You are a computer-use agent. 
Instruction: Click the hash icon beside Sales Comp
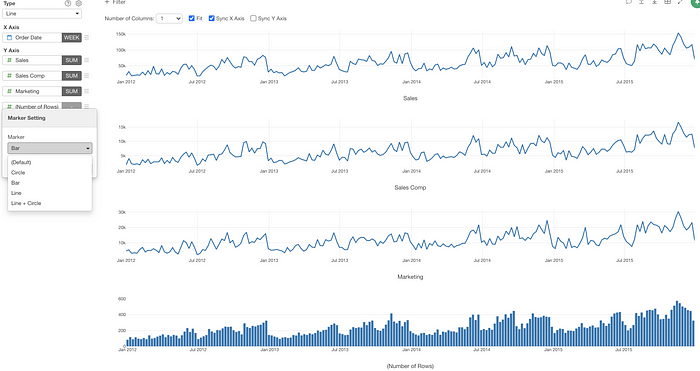coord(9,76)
